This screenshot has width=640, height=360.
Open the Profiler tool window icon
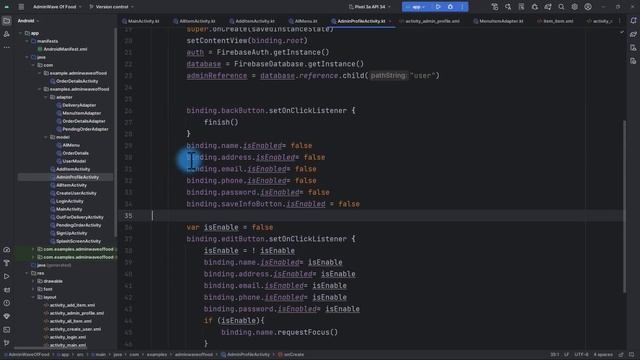(x=7, y=250)
